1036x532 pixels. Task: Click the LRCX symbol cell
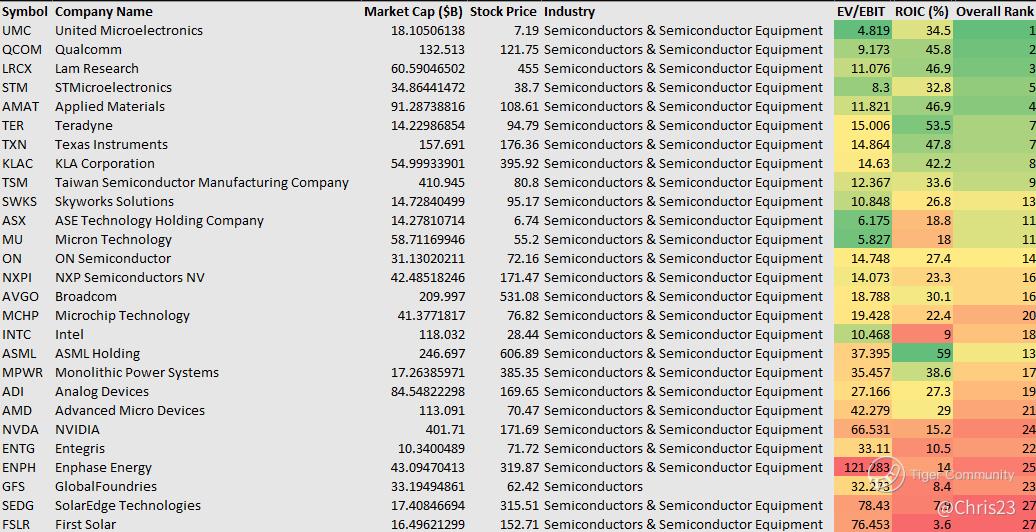tap(19, 69)
